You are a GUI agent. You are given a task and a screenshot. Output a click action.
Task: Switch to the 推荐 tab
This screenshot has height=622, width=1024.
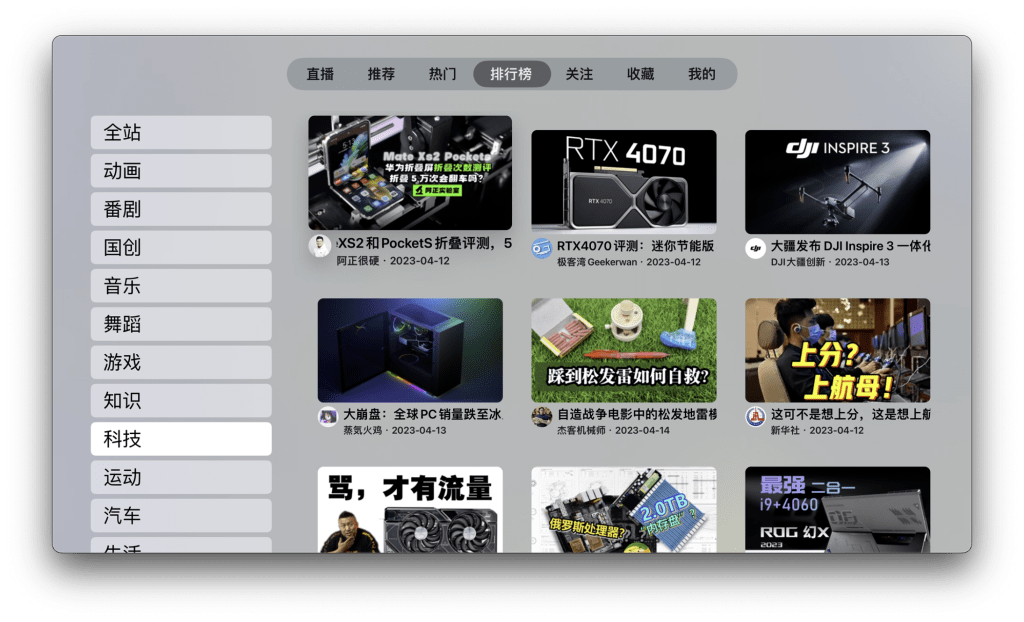point(381,74)
